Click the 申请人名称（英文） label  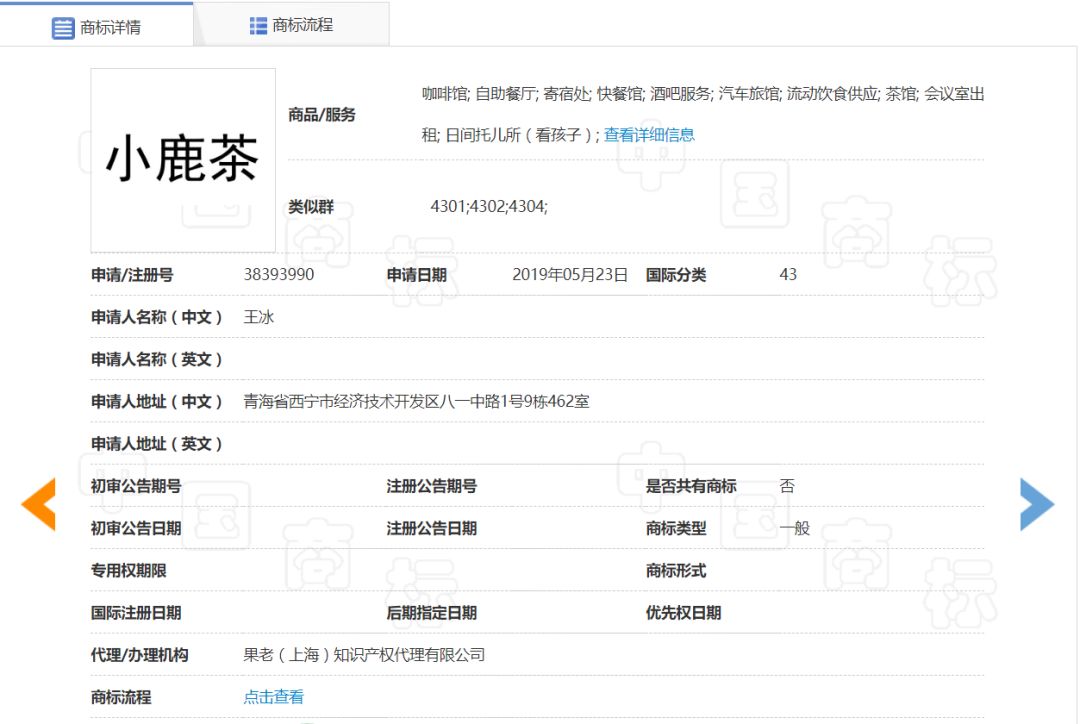[157, 360]
